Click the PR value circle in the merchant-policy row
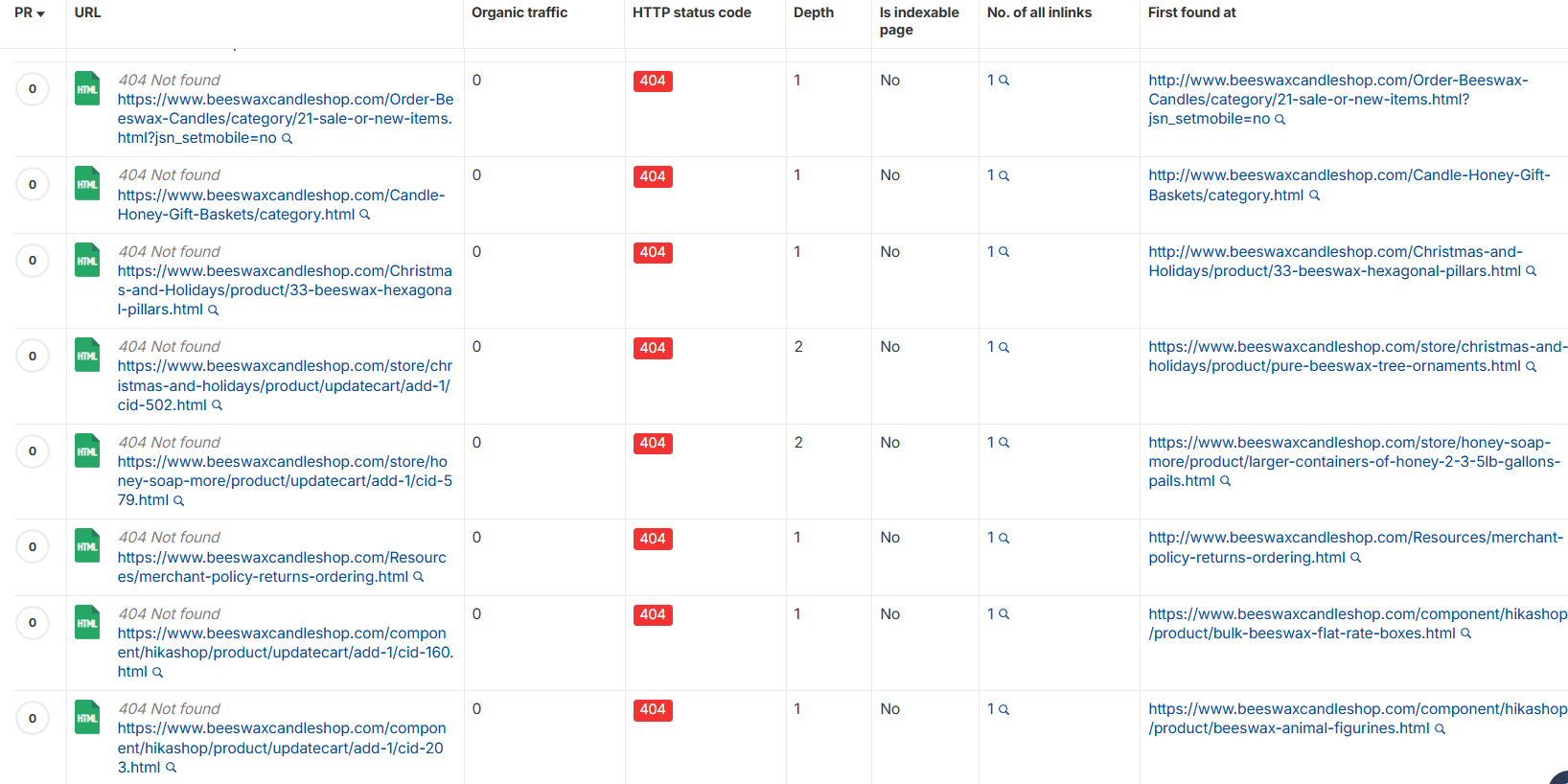The width and height of the screenshot is (1568, 784). (33, 547)
